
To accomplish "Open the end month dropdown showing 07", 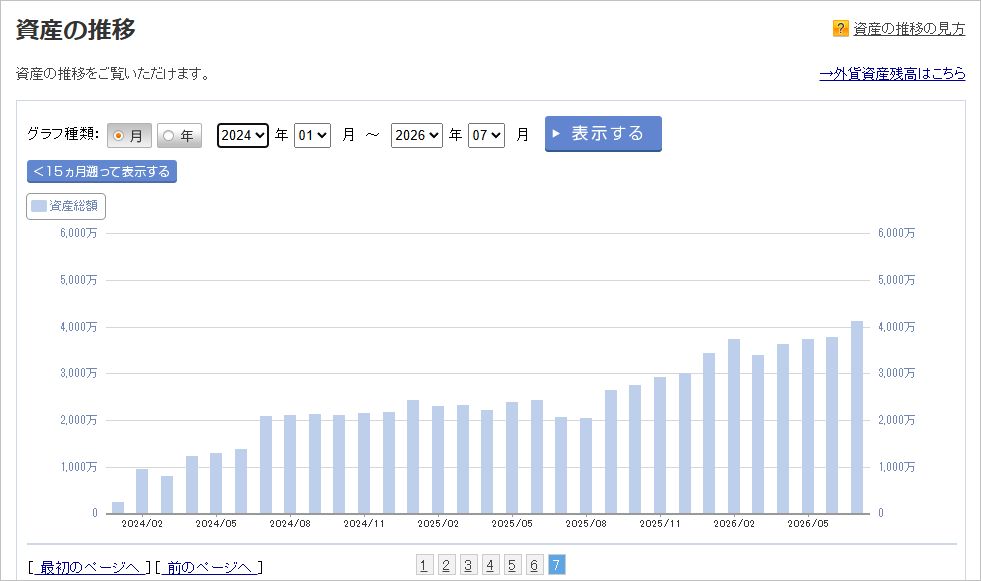I will click(x=486, y=135).
